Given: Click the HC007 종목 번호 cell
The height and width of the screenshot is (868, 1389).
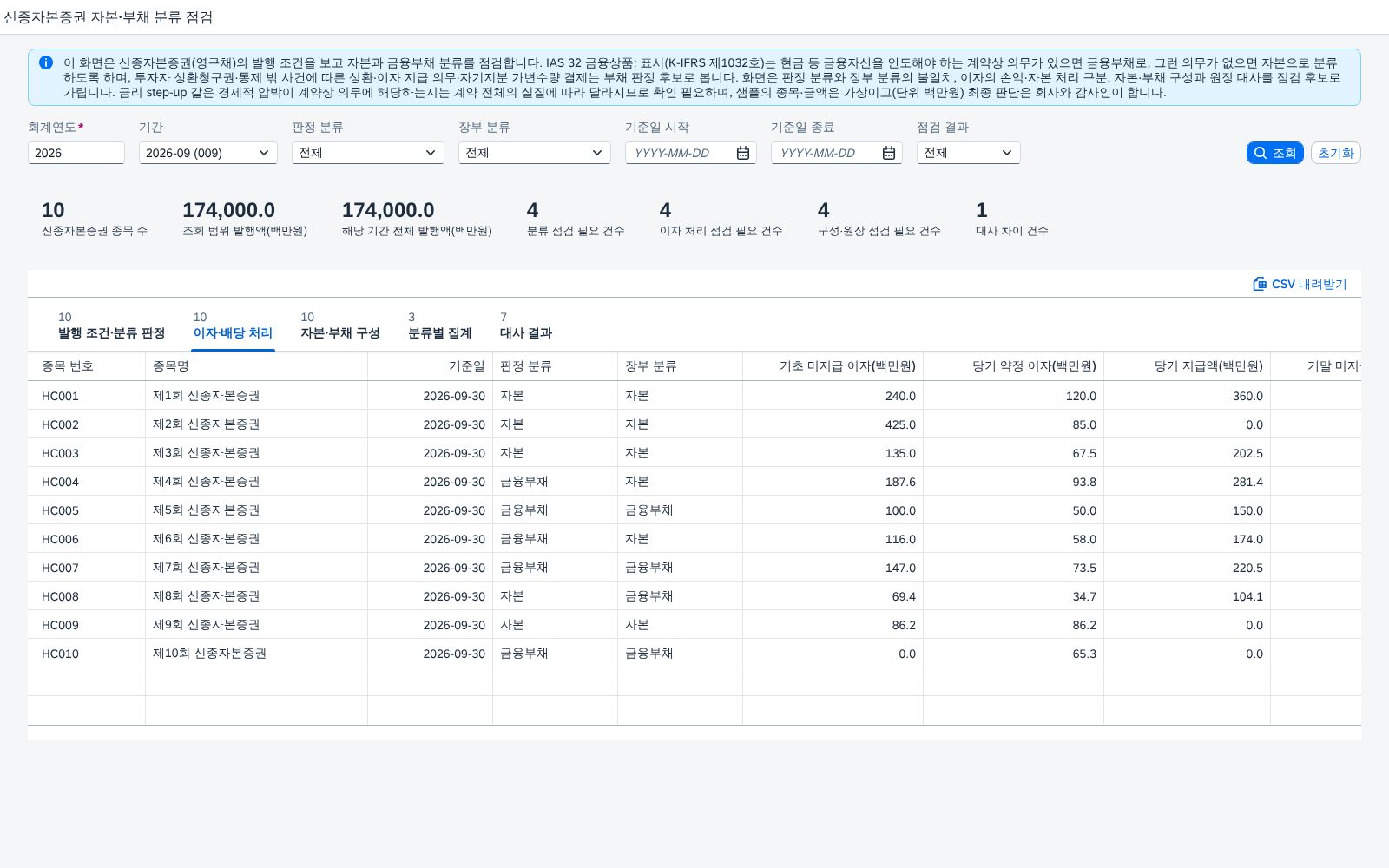Looking at the screenshot, I should 87,568.
